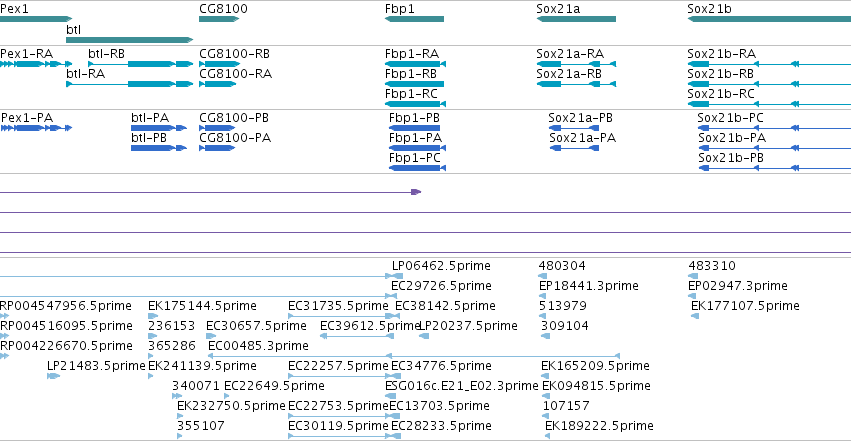Click EST EK175144.5prime

(x=153, y=316)
